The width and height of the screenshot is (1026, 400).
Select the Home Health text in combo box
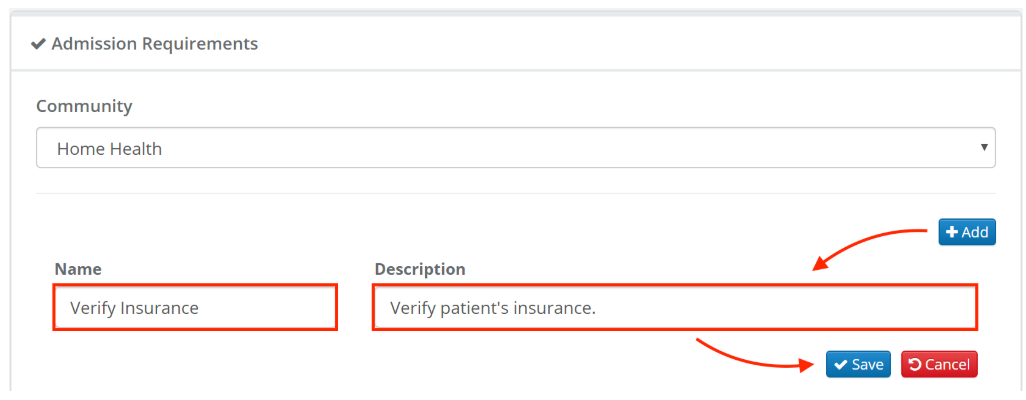(109, 148)
